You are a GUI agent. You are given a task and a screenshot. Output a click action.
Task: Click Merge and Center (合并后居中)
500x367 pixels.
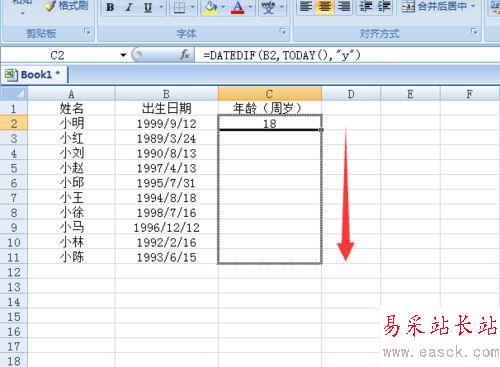[434, 6]
